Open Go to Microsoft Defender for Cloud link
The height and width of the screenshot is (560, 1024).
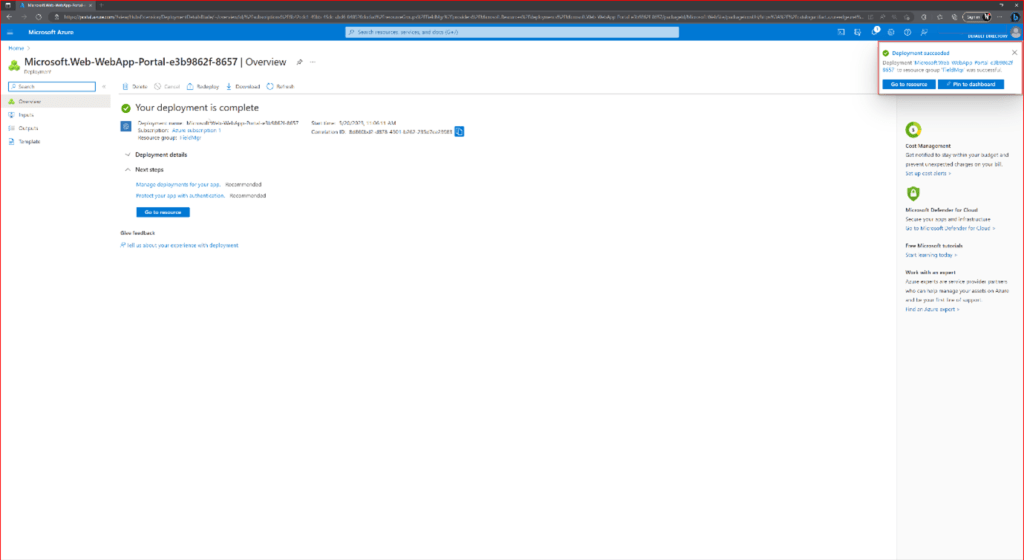pos(950,228)
